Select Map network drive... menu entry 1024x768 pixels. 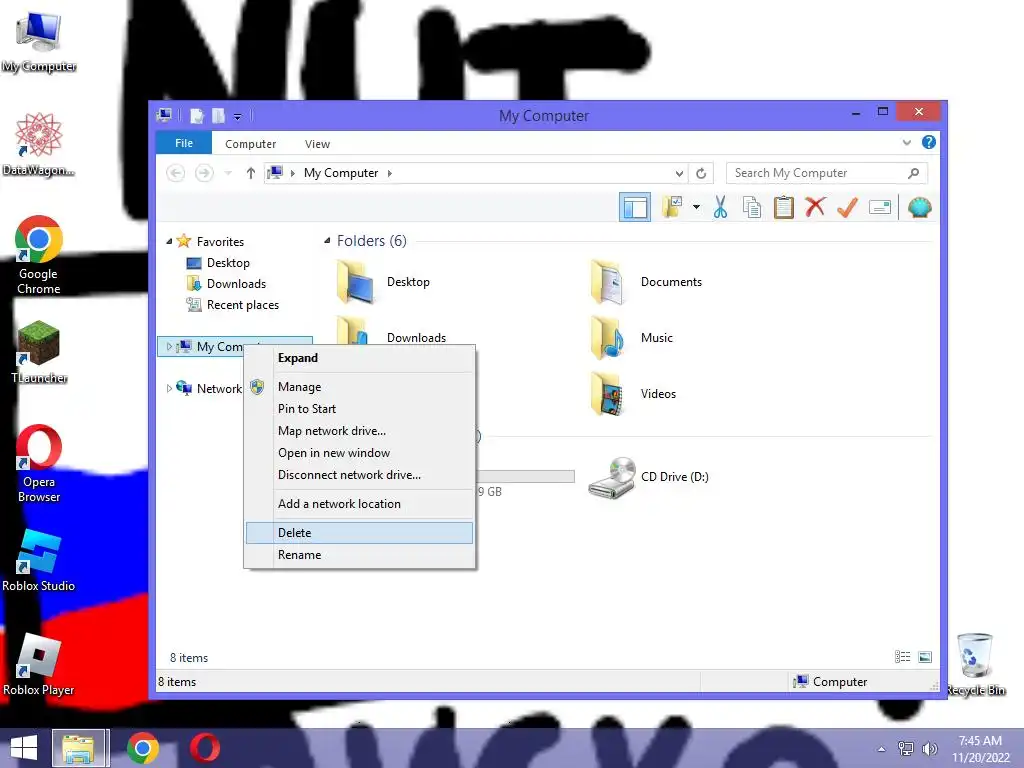tap(359, 431)
